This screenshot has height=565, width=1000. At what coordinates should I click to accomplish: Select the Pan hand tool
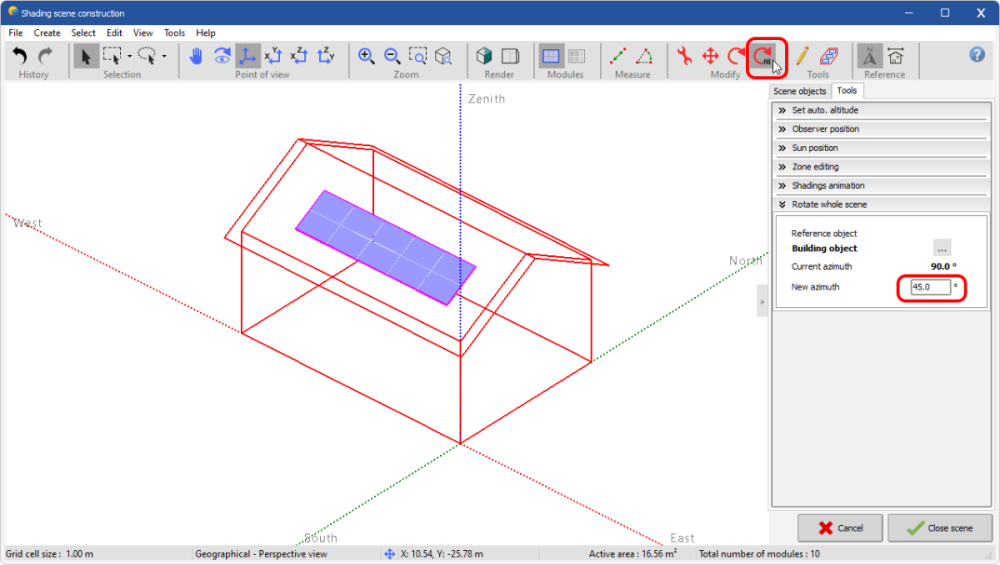pyautogui.click(x=196, y=56)
